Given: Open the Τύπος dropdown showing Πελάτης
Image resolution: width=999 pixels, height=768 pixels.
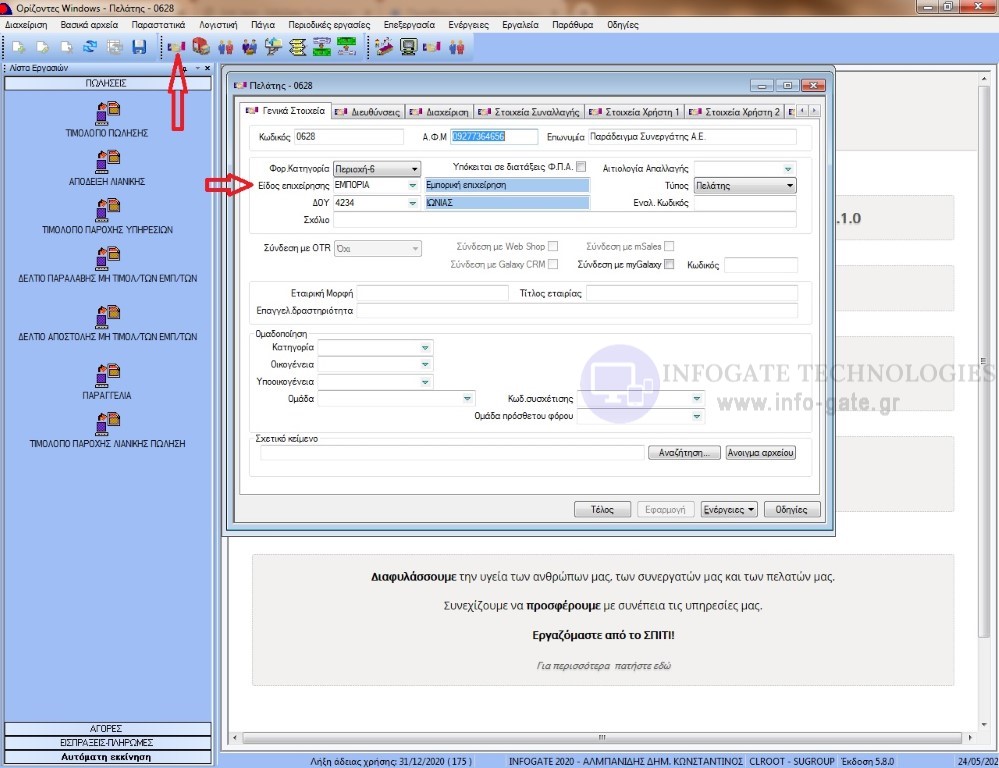Looking at the screenshot, I should click(x=789, y=186).
